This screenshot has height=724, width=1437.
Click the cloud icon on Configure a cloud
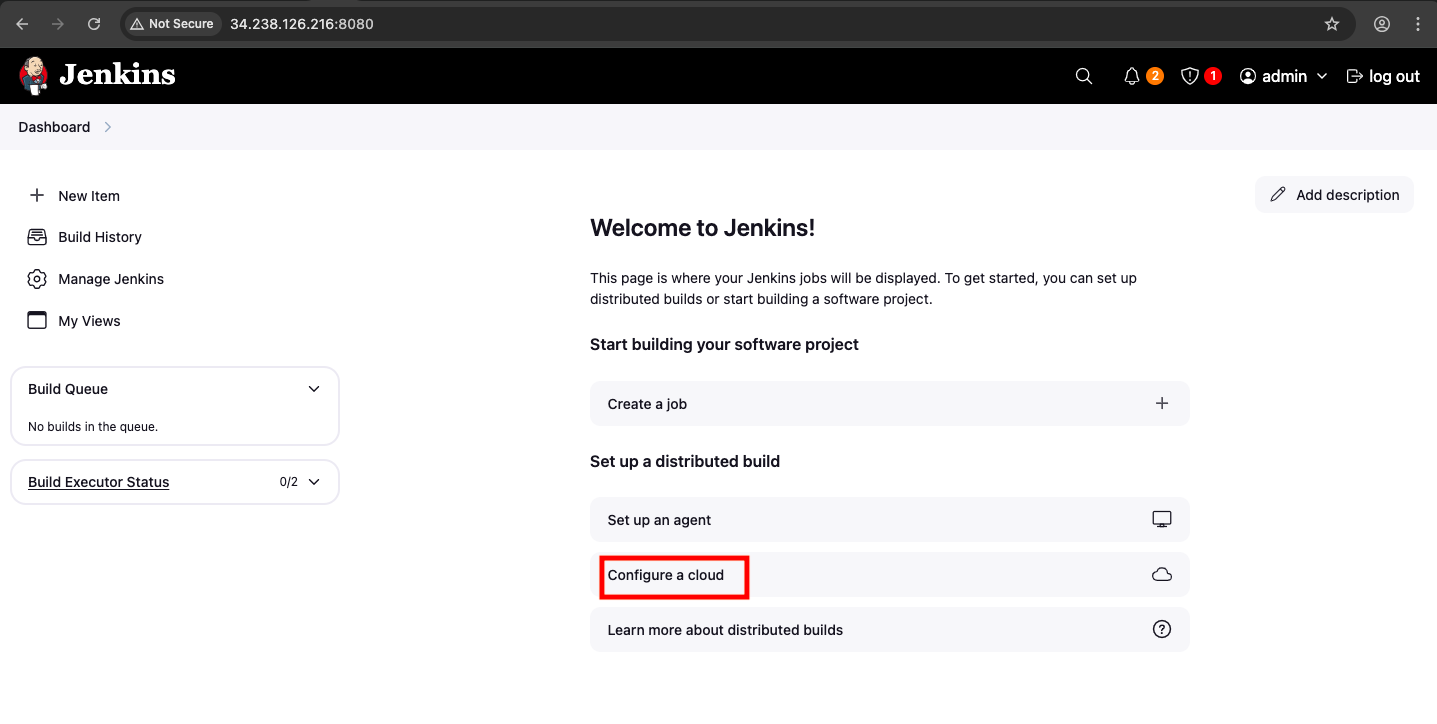[1162, 575]
